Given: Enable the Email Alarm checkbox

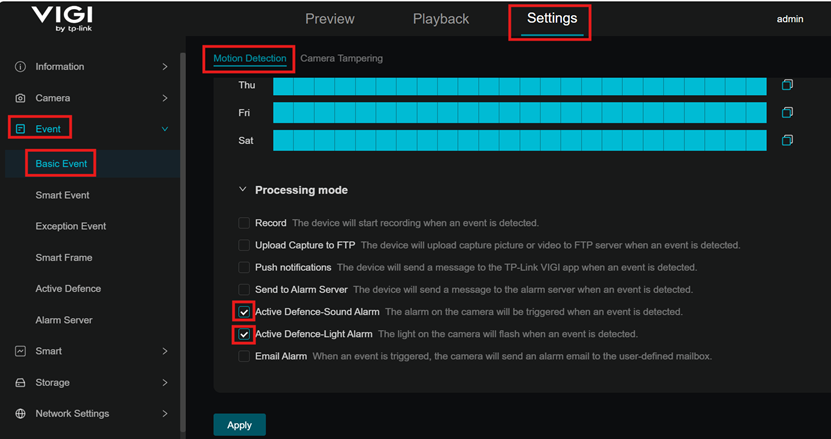Looking at the screenshot, I should point(244,356).
